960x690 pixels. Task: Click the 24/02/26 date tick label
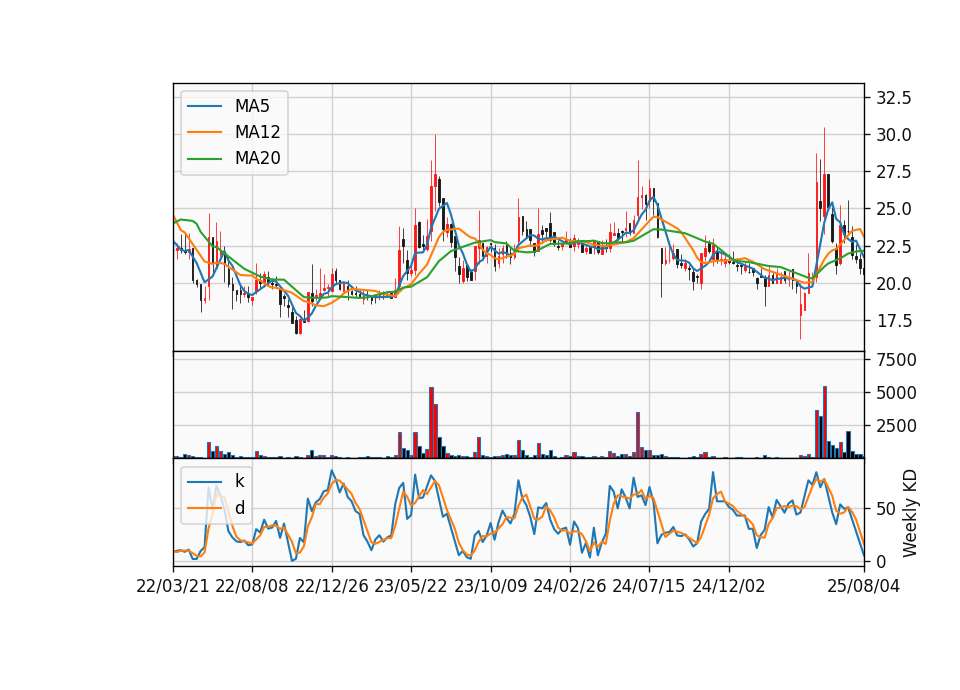570,586
